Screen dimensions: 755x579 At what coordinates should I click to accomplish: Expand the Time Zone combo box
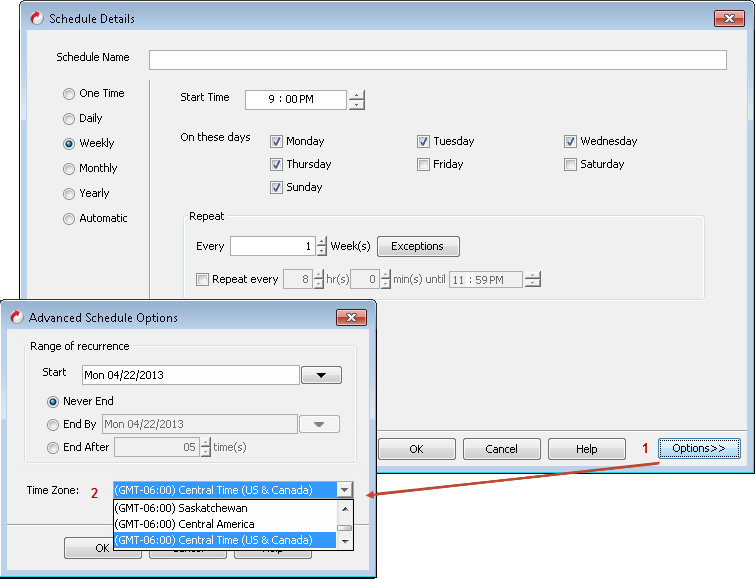coord(344,490)
